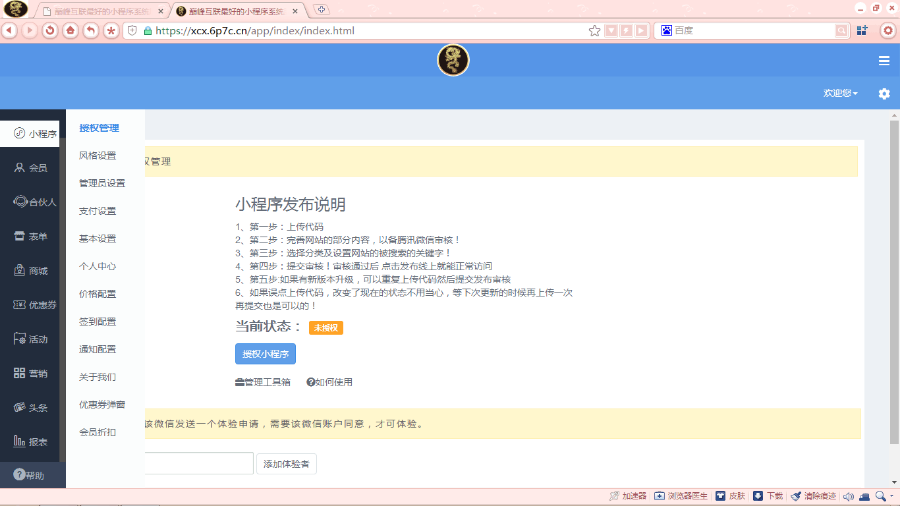
Task: Click the round browser menu icon top right
Action: click(887, 30)
